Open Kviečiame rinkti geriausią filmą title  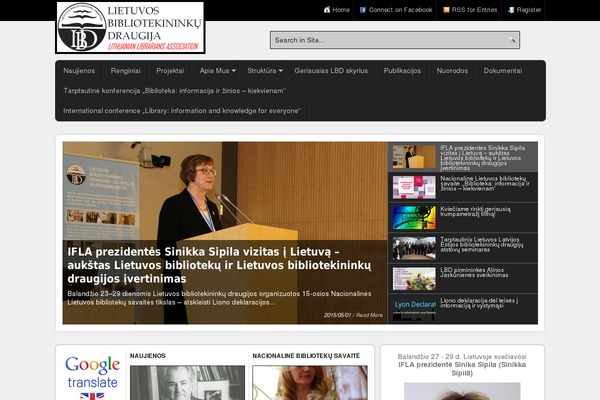tap(475, 212)
